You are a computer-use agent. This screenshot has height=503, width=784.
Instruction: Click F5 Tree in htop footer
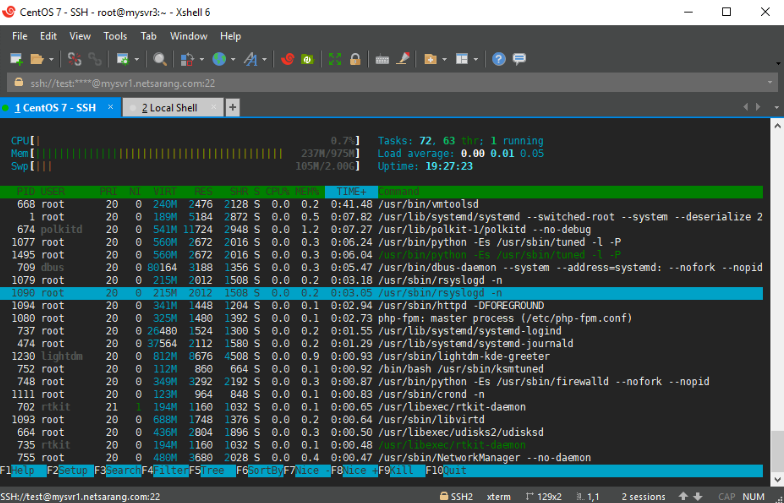(x=212, y=470)
